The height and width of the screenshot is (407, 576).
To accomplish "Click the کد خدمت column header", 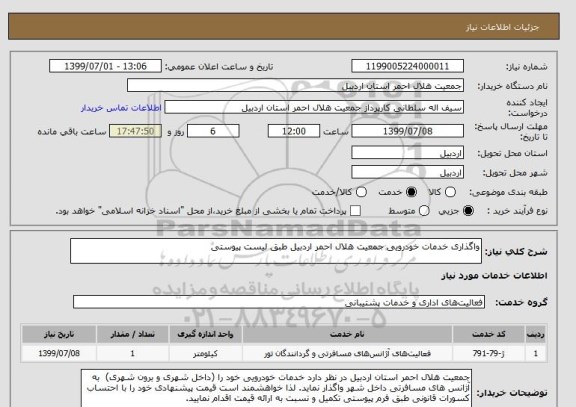I will click(489, 334).
